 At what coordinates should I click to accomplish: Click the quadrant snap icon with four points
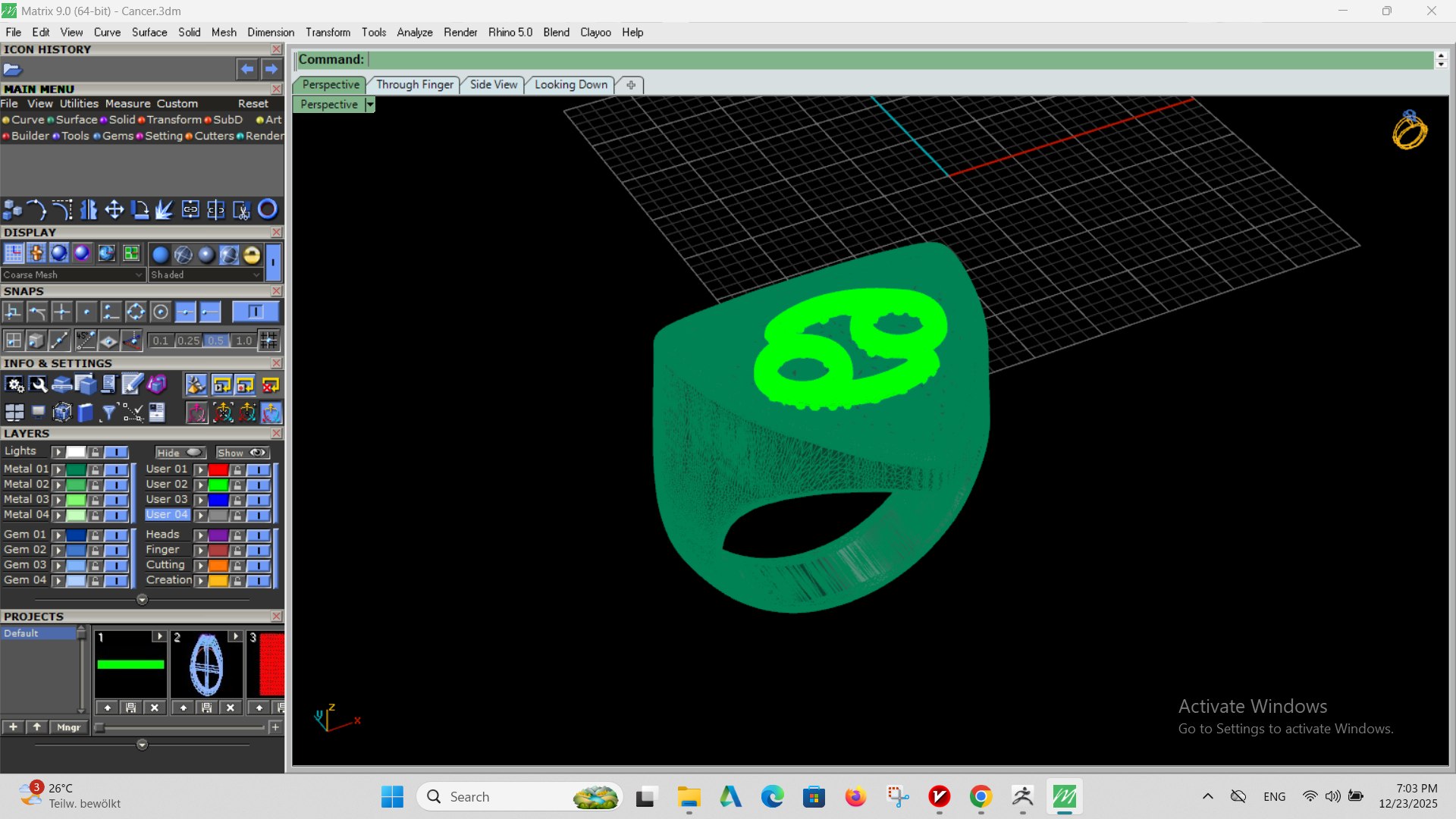[x=136, y=312]
